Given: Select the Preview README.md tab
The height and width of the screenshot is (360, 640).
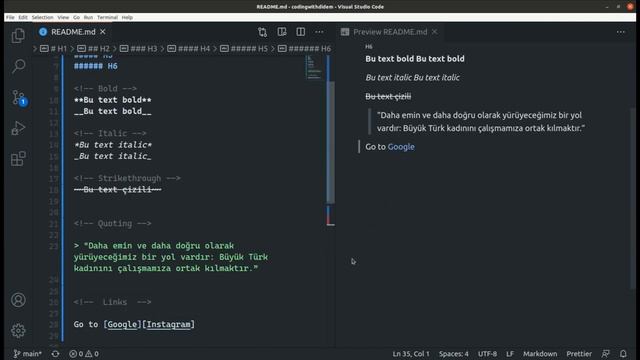Looking at the screenshot, I should [x=390, y=32].
